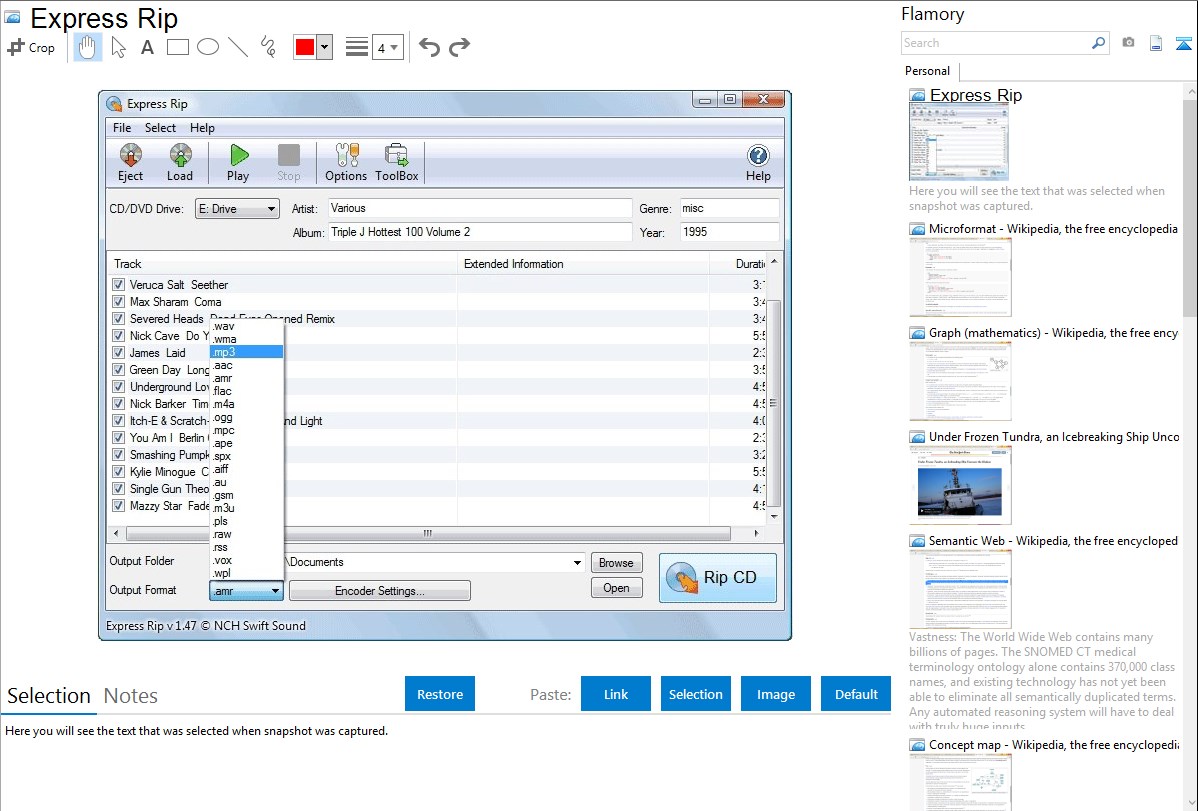Switch to the Notes tab
This screenshot has width=1198, height=811.
tap(131, 696)
